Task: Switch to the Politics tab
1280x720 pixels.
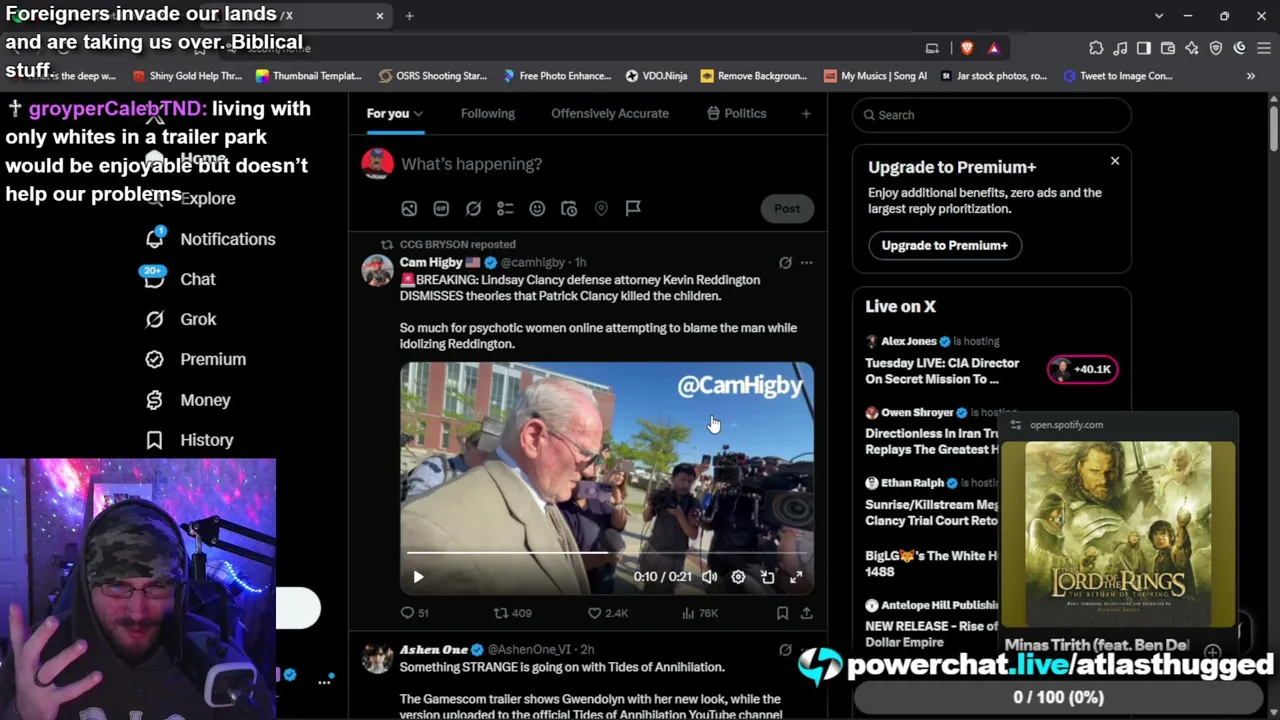Action: click(x=736, y=113)
